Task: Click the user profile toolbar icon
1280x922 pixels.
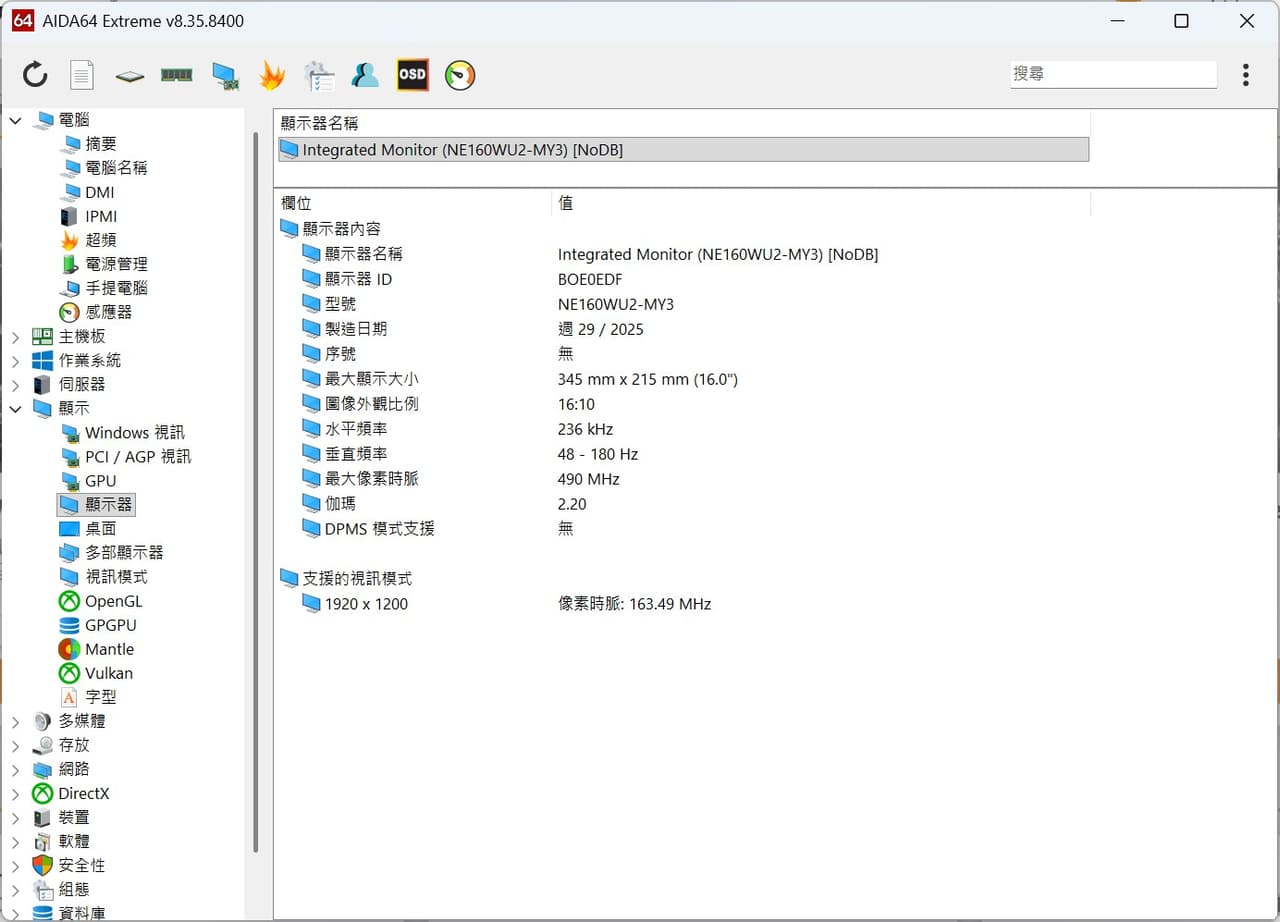Action: [x=365, y=75]
